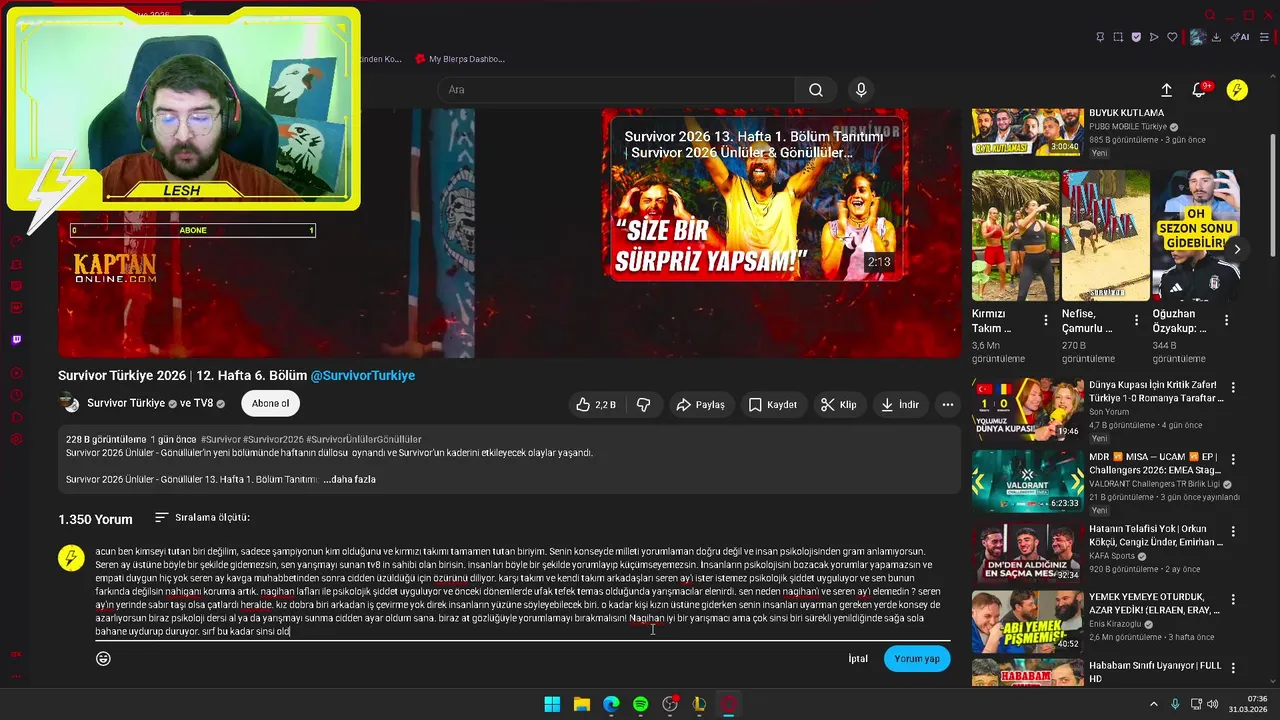Open options for Hababam Sınıfı Uyanıyor video

[1233, 667]
